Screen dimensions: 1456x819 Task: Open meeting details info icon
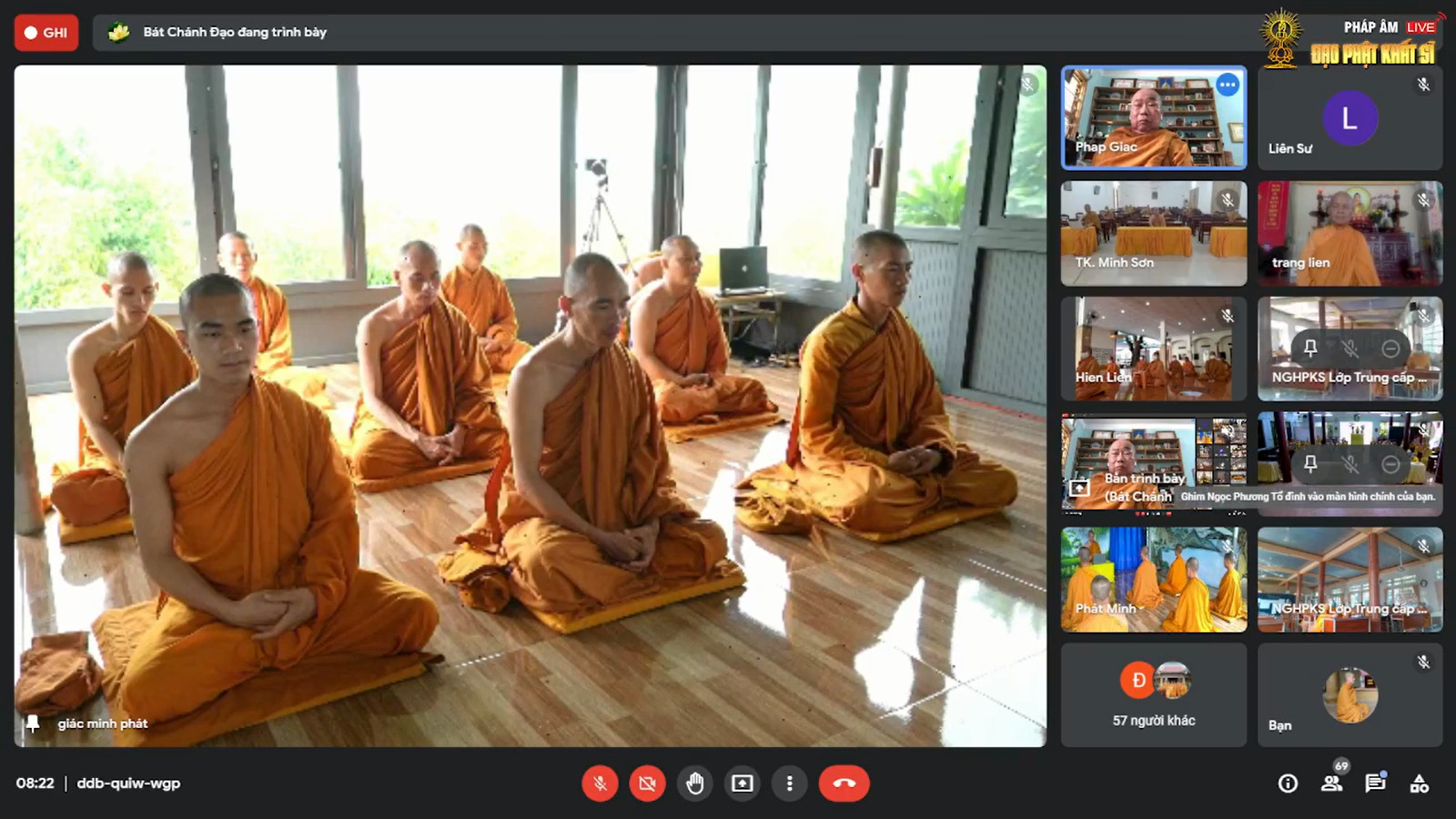(x=1288, y=784)
